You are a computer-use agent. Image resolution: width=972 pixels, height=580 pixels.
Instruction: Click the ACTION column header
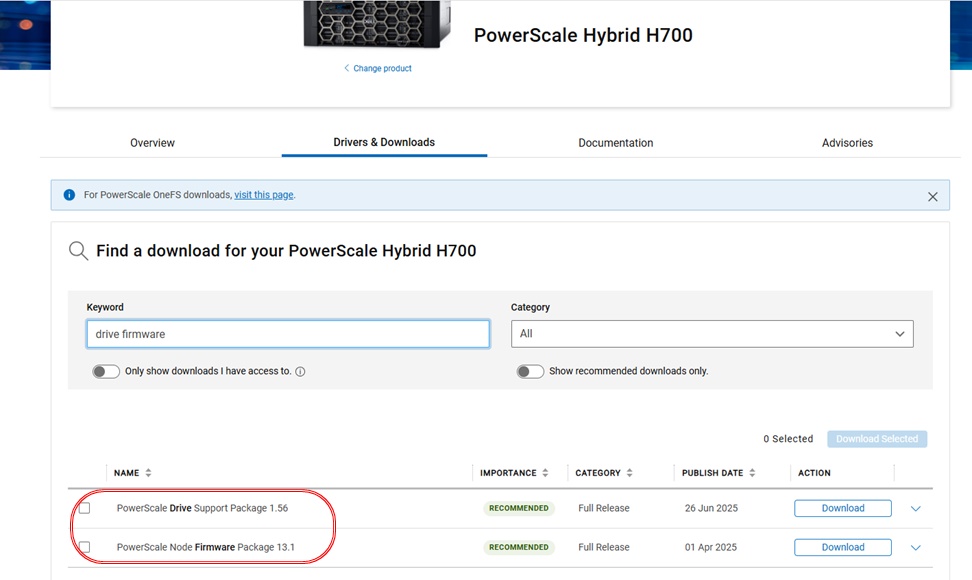point(814,473)
